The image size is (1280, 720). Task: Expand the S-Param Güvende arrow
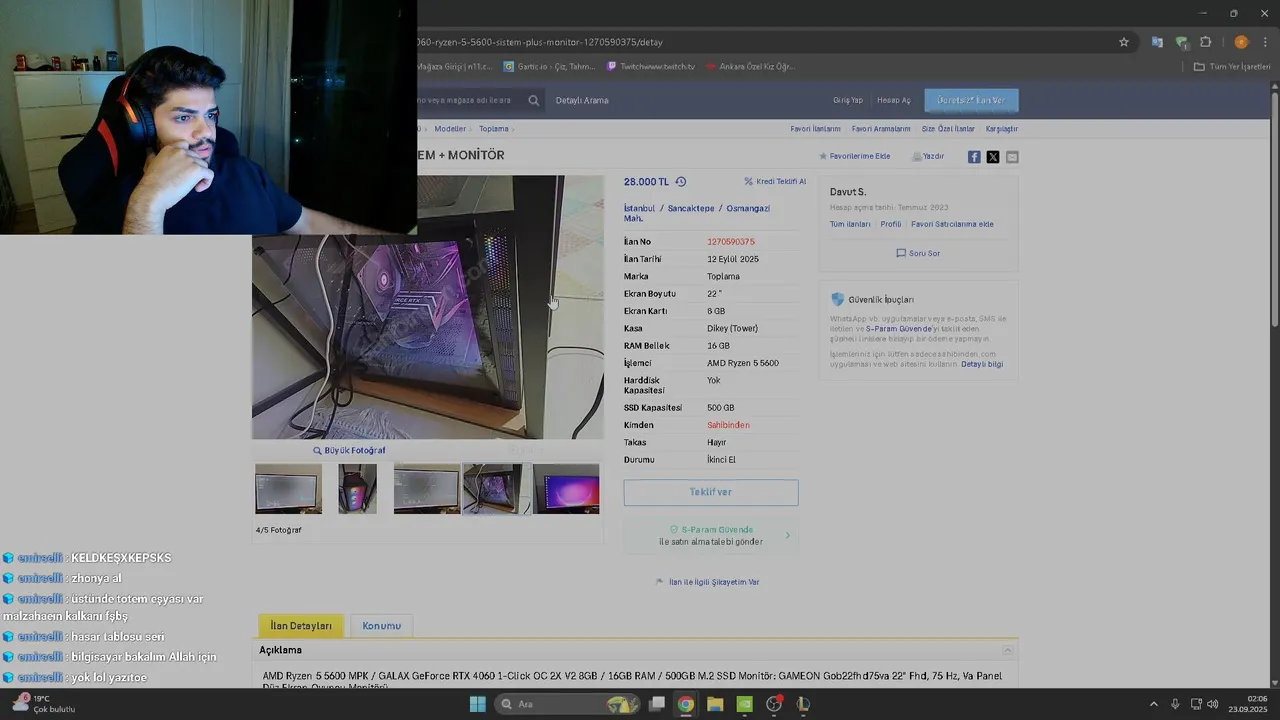point(788,536)
